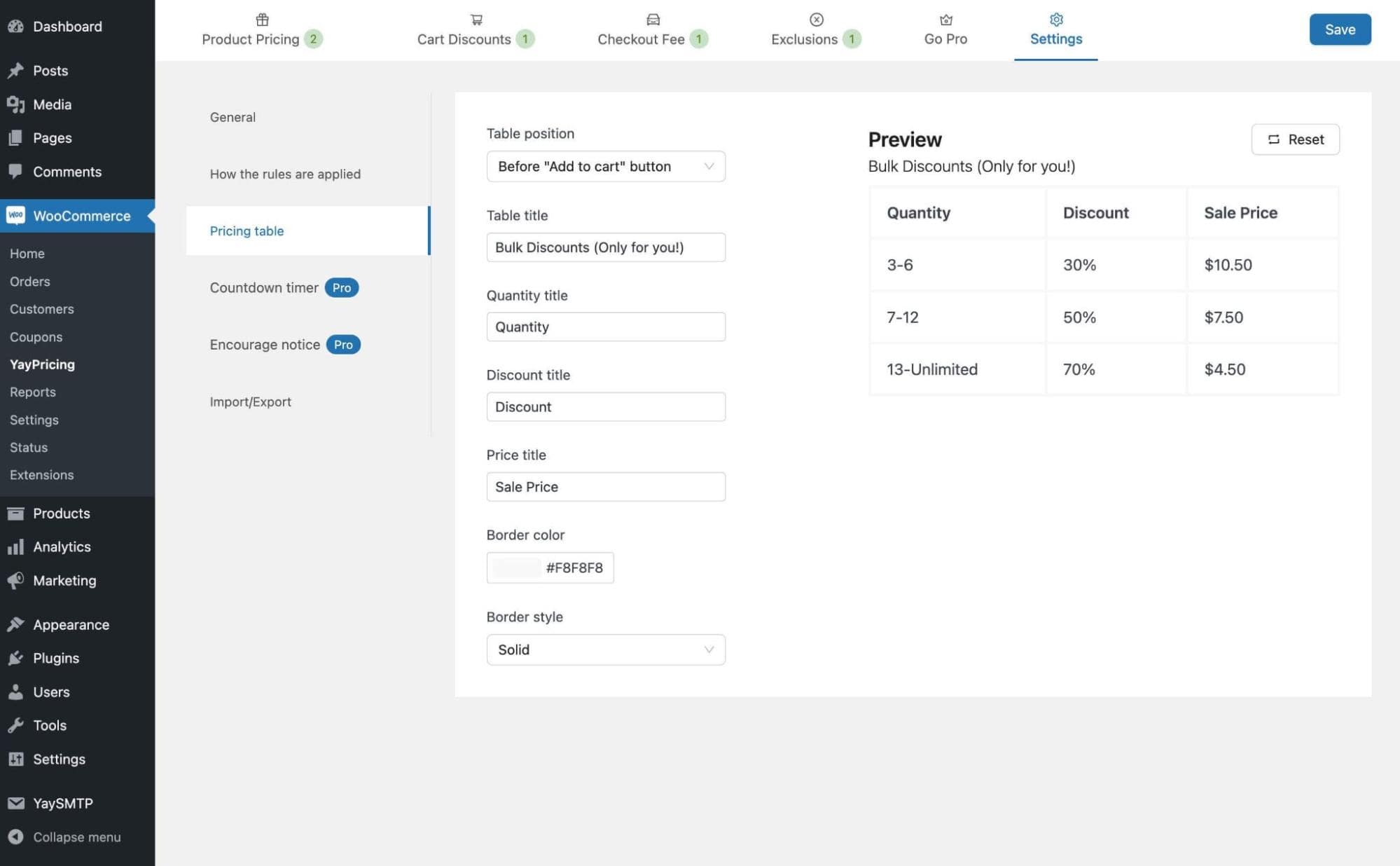Click the Go Pro gear icon
Image resolution: width=1400 pixels, height=866 pixels.
[945, 18]
